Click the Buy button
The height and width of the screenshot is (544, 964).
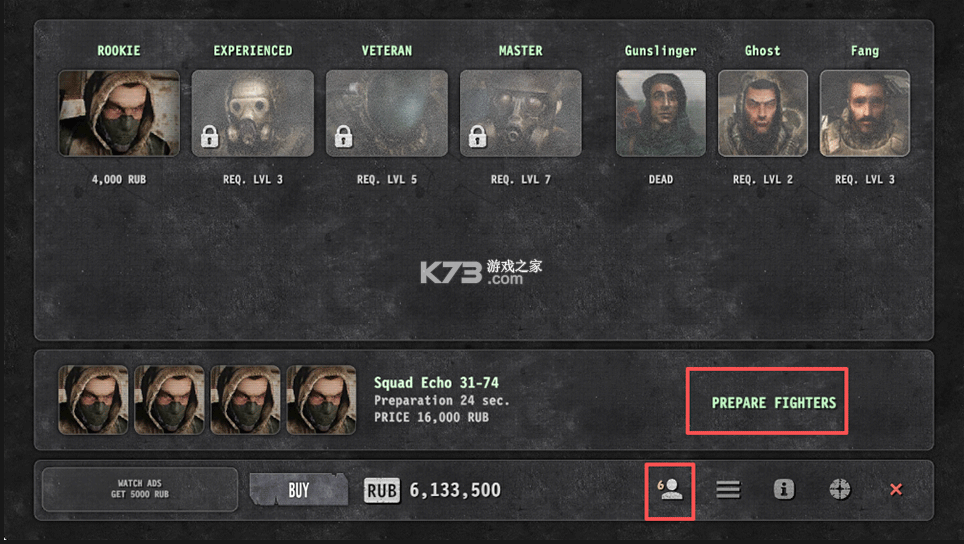click(299, 490)
